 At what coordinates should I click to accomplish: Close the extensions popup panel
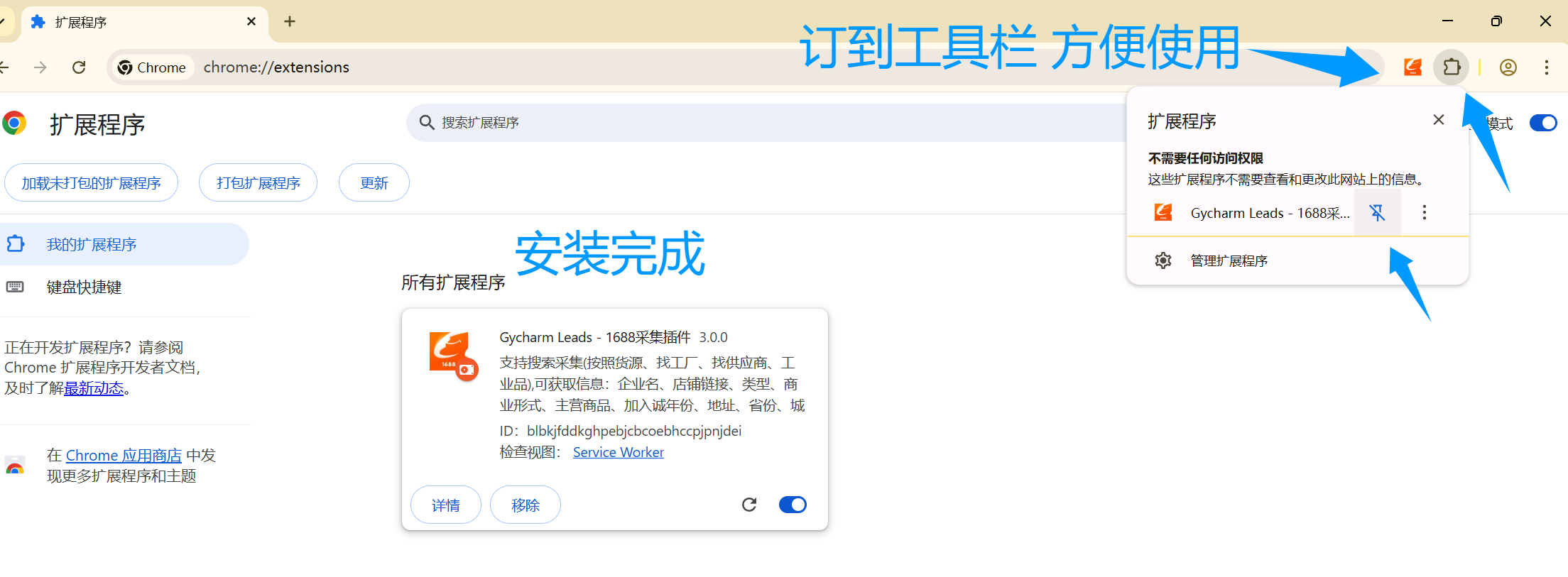tap(1438, 120)
